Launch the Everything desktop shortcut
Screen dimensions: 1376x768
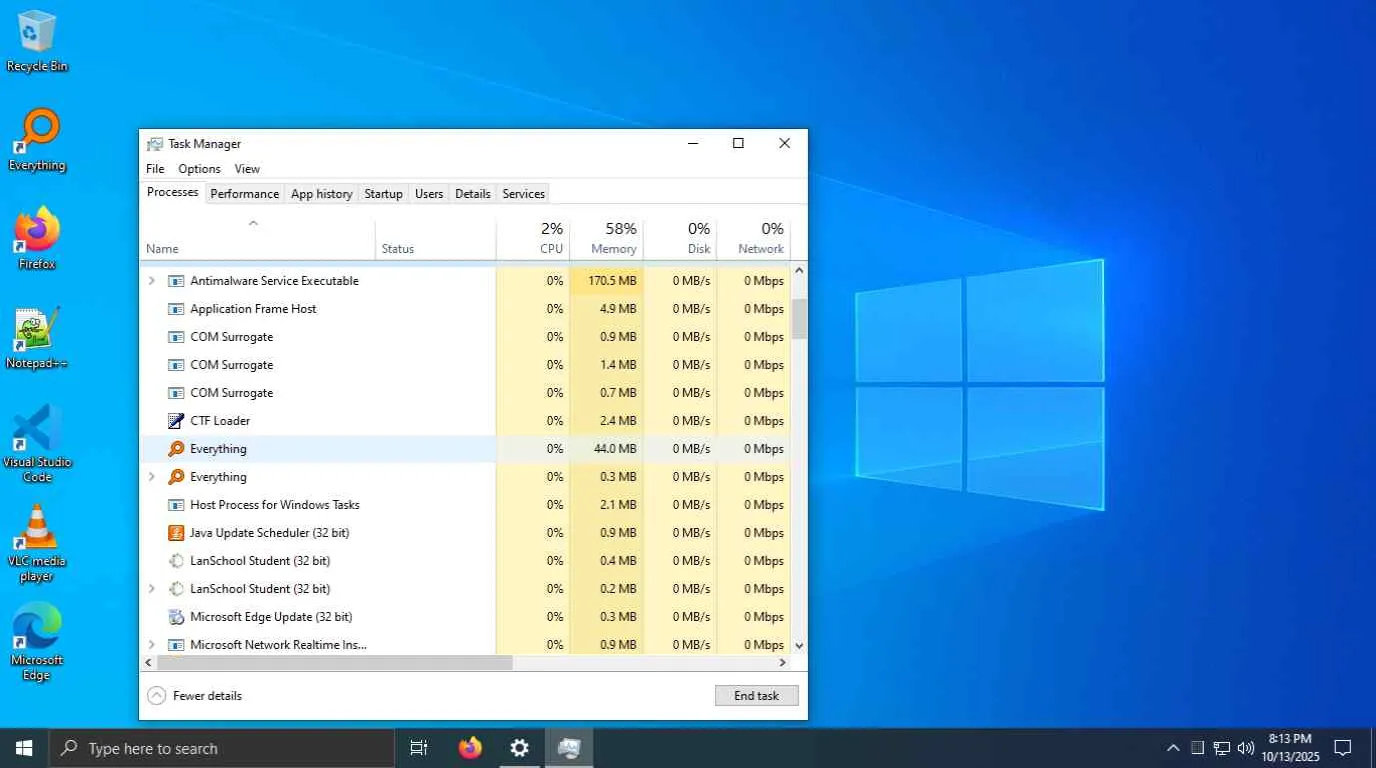coord(37,140)
